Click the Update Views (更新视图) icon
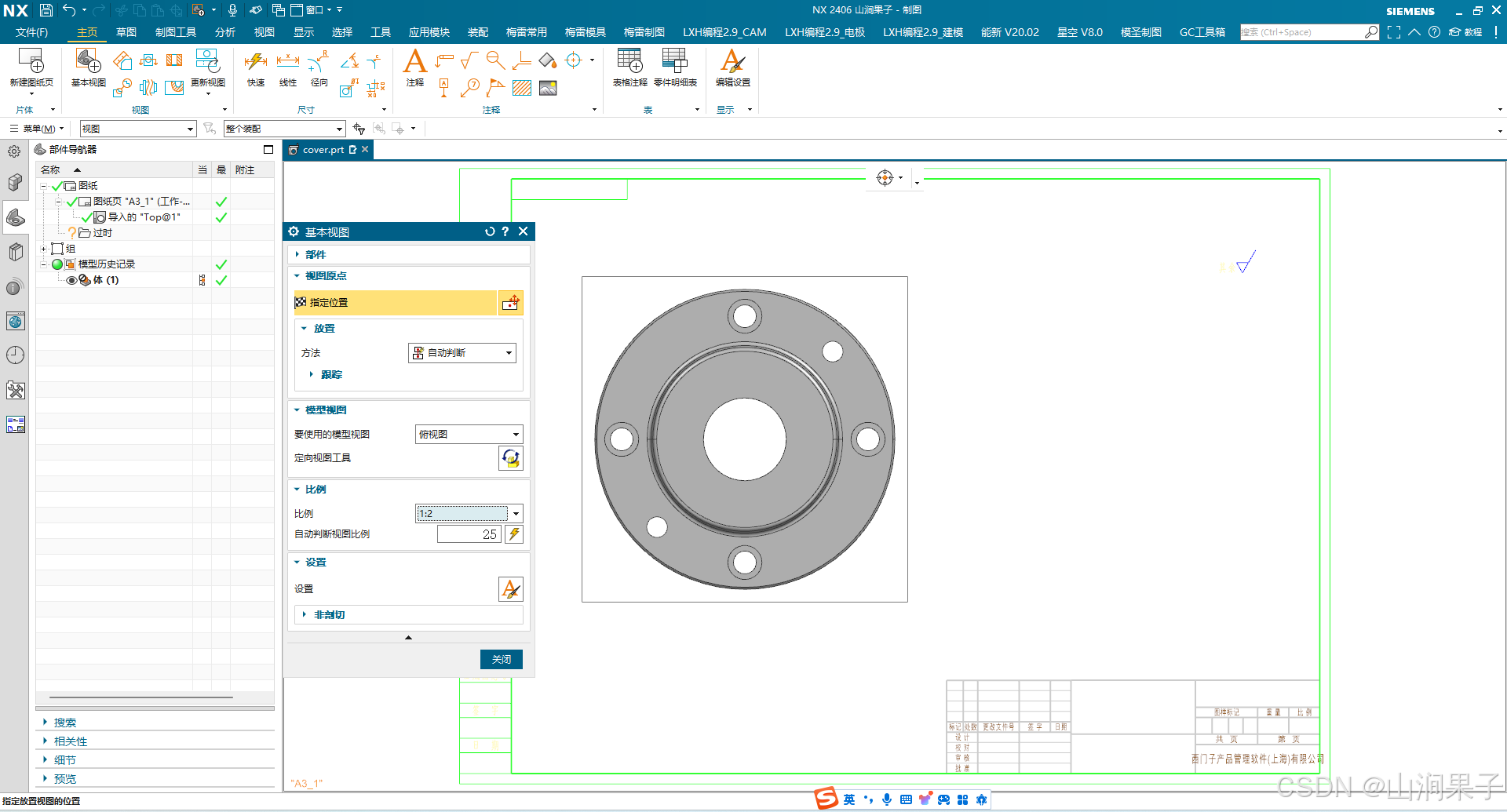Image resolution: width=1507 pixels, height=812 pixels. click(207, 61)
